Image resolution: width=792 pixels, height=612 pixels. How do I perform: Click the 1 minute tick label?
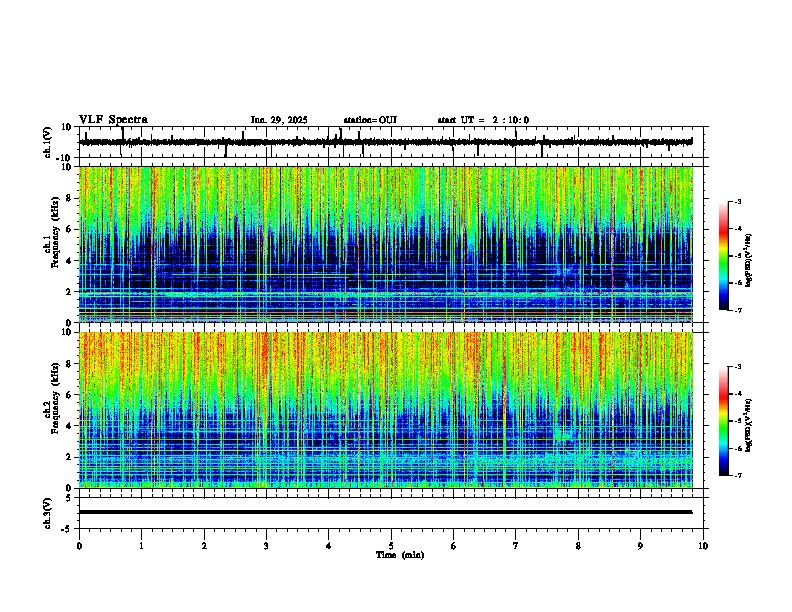141,546
